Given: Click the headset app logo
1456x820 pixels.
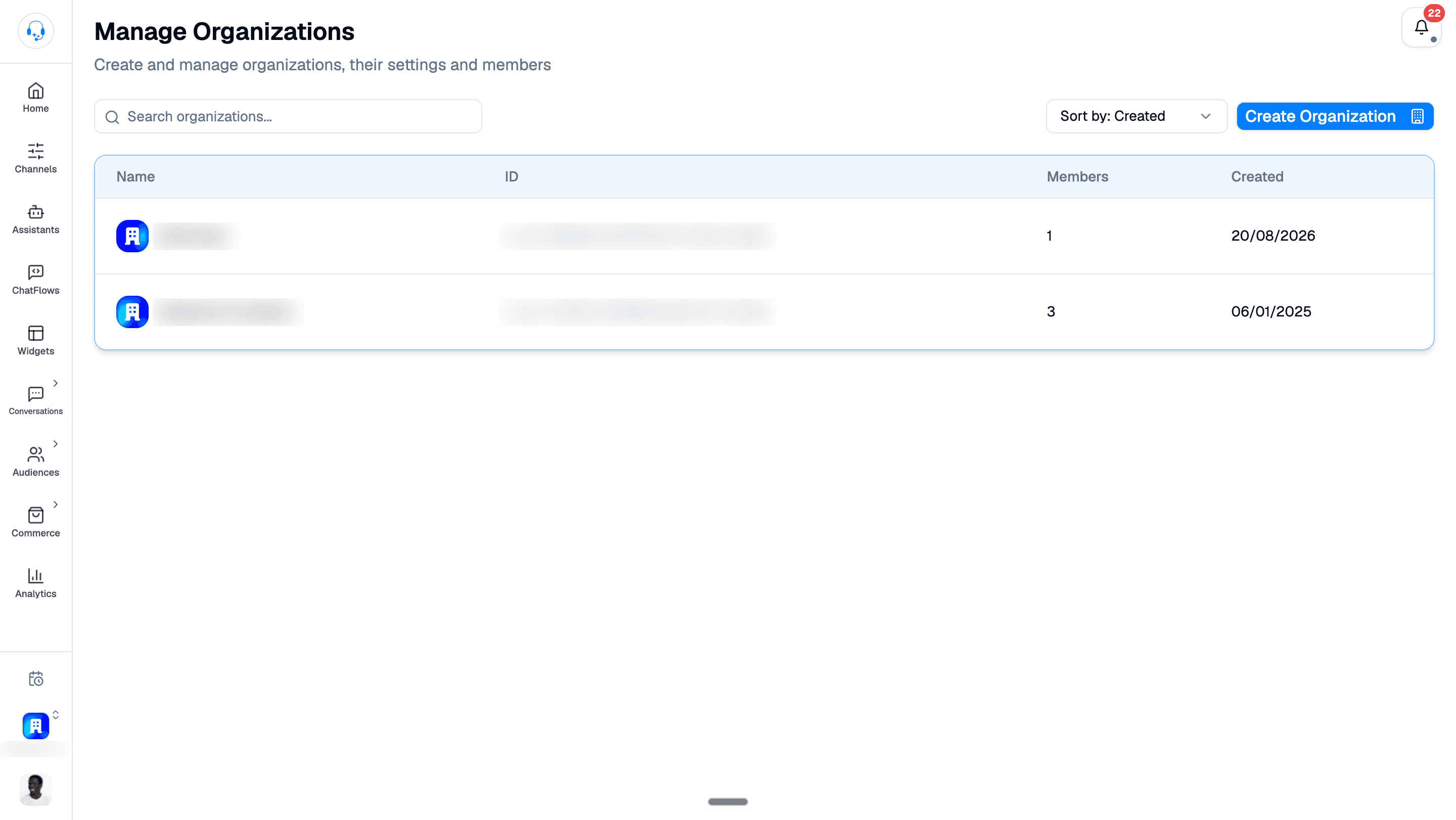Looking at the screenshot, I should (35, 31).
